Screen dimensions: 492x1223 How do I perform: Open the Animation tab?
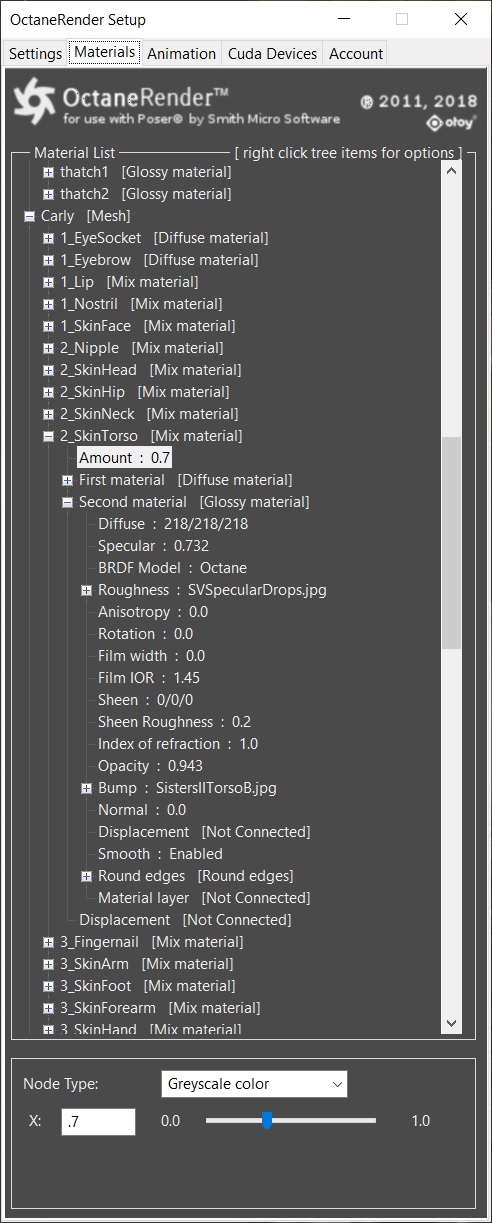181,54
